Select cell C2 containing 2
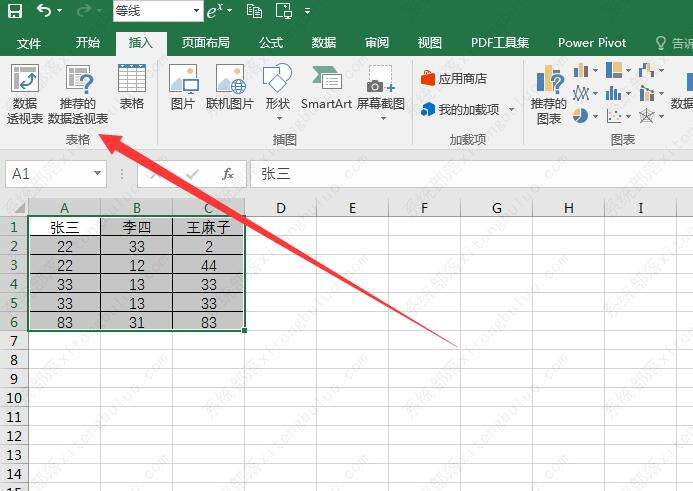This screenshot has width=693, height=491. (208, 246)
